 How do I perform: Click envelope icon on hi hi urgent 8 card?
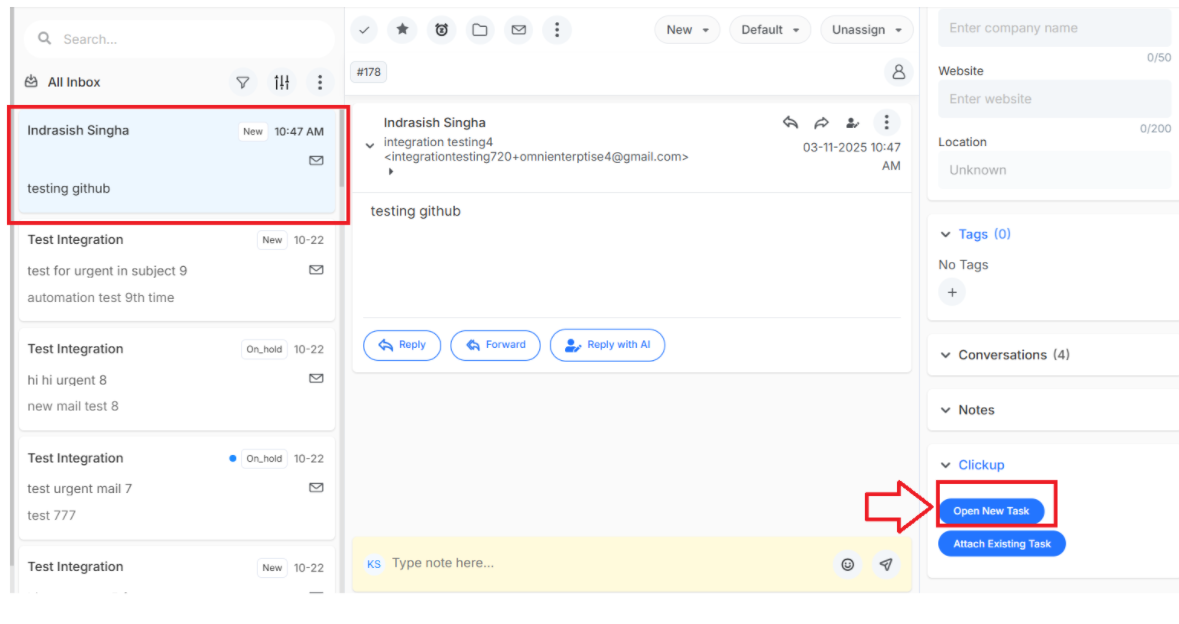tap(317, 378)
